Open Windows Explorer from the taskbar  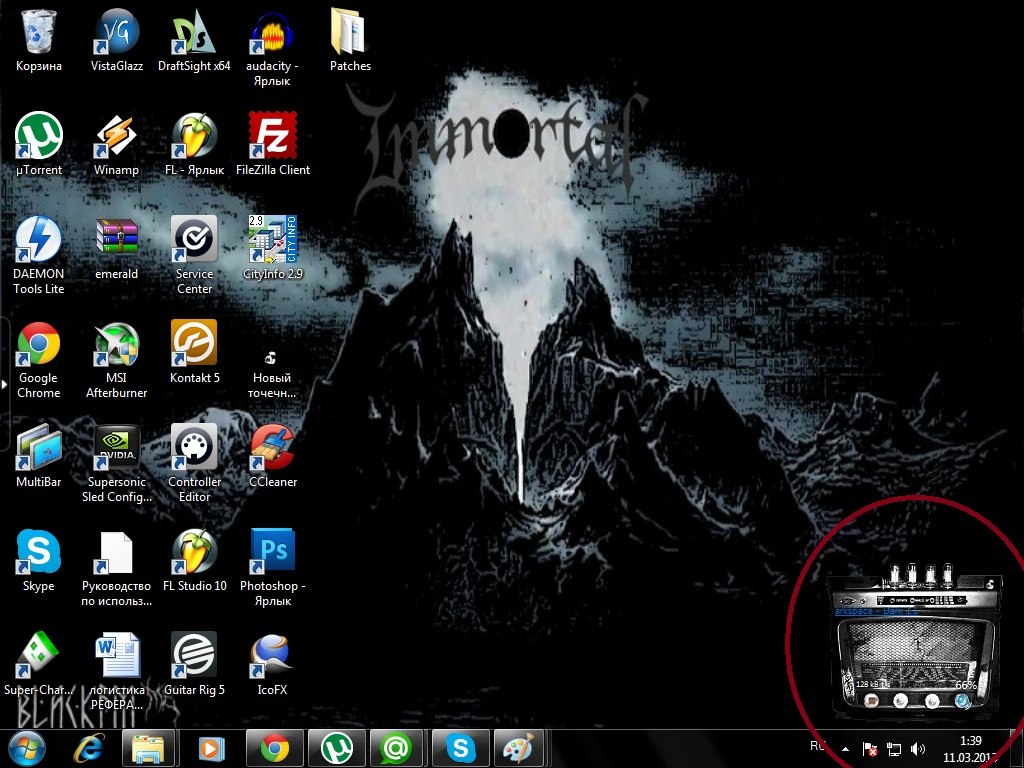click(148, 748)
